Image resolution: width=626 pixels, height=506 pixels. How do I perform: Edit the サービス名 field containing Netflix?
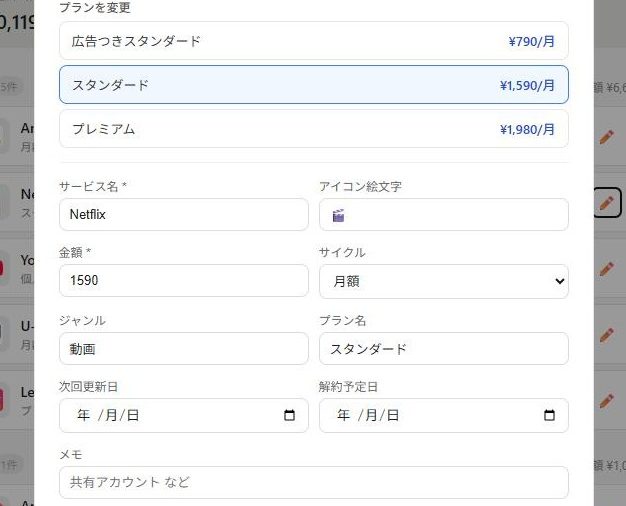click(x=184, y=214)
